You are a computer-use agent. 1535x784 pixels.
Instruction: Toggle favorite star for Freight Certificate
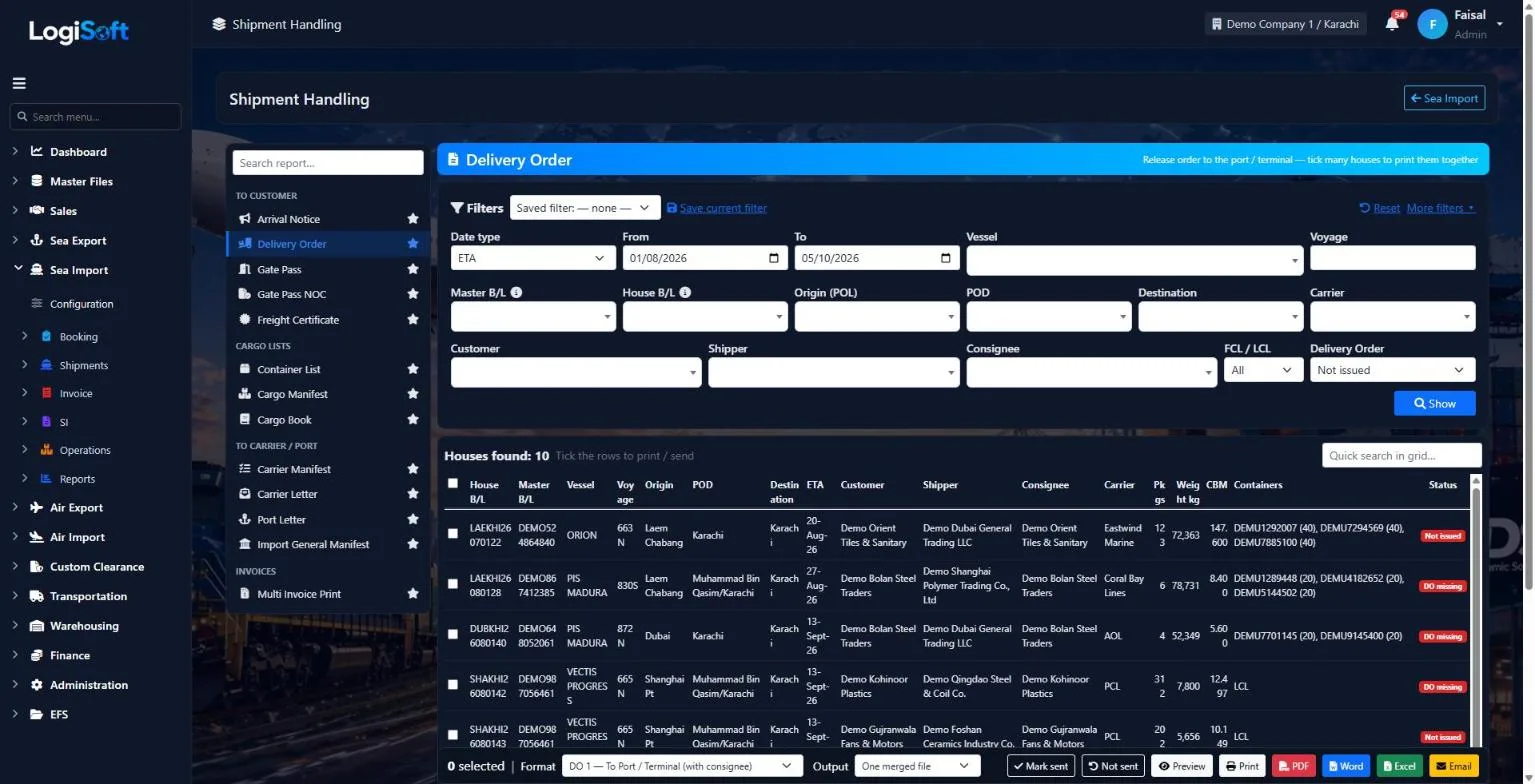412,320
